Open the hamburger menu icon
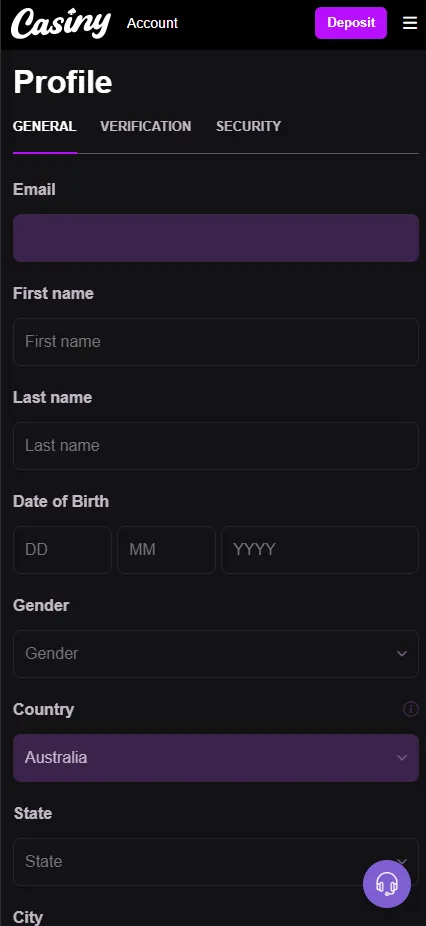This screenshot has height=926, width=426. pos(409,23)
